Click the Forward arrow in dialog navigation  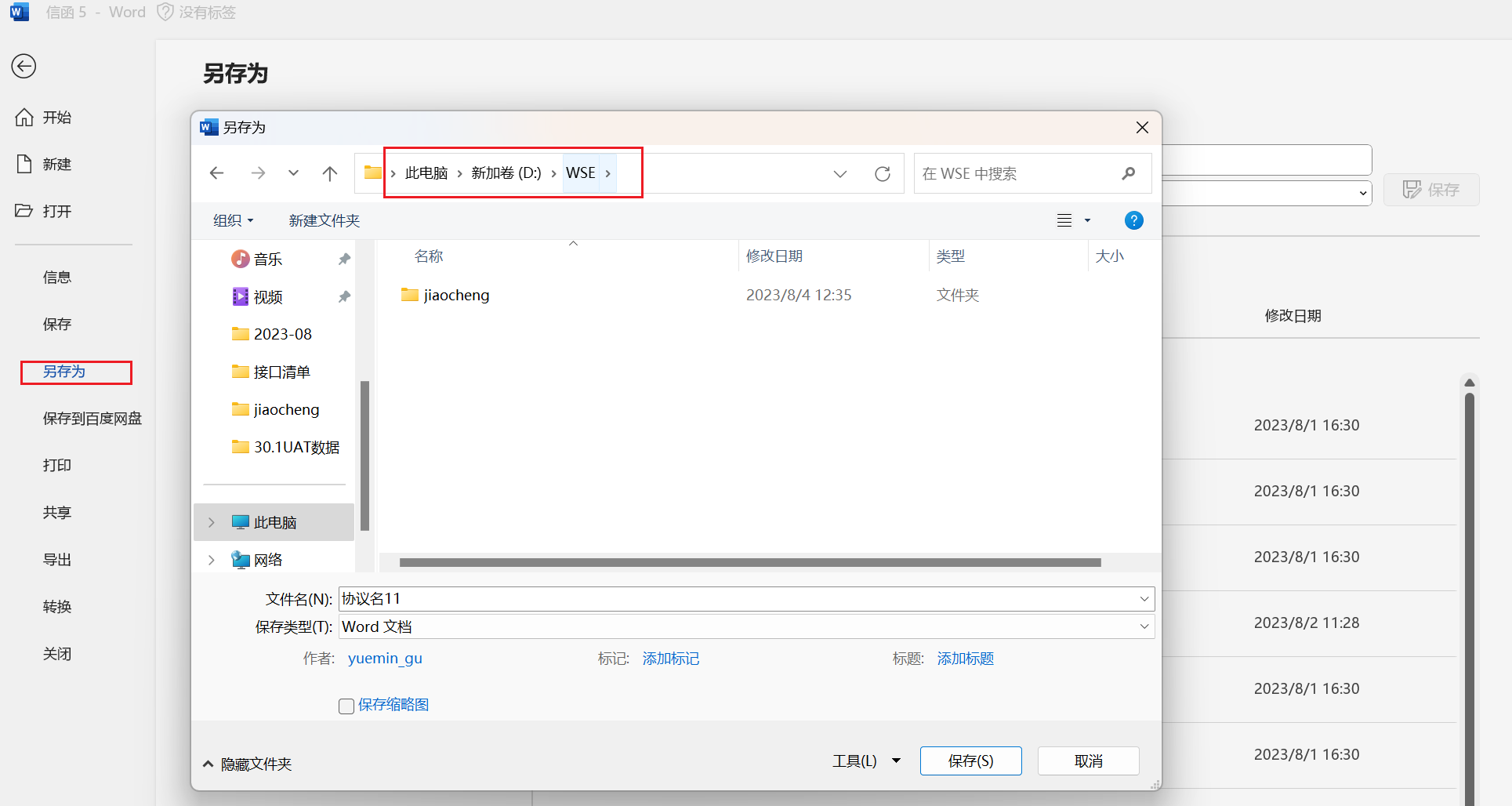(x=258, y=173)
